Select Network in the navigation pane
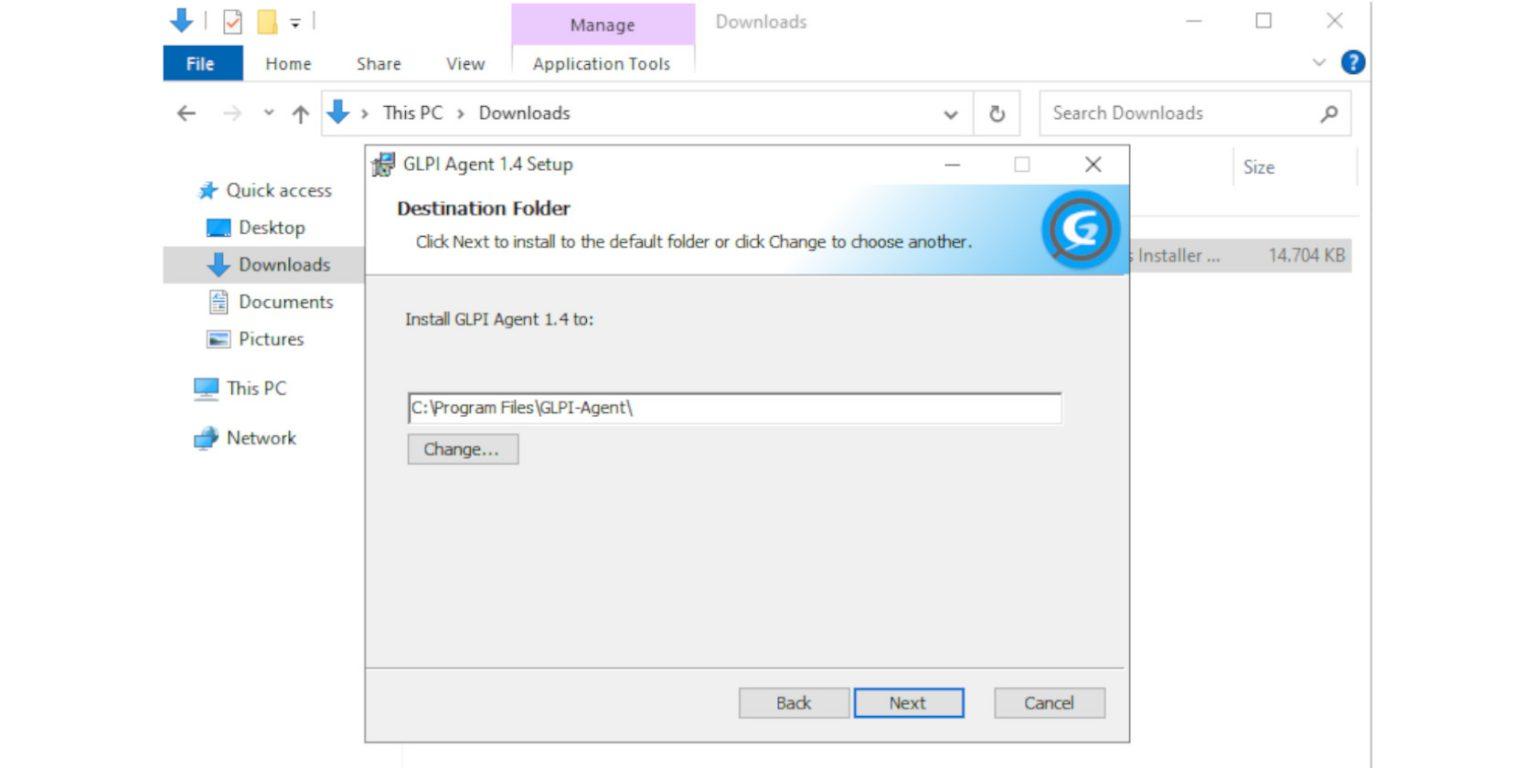The width and height of the screenshot is (1536, 768). click(x=262, y=438)
